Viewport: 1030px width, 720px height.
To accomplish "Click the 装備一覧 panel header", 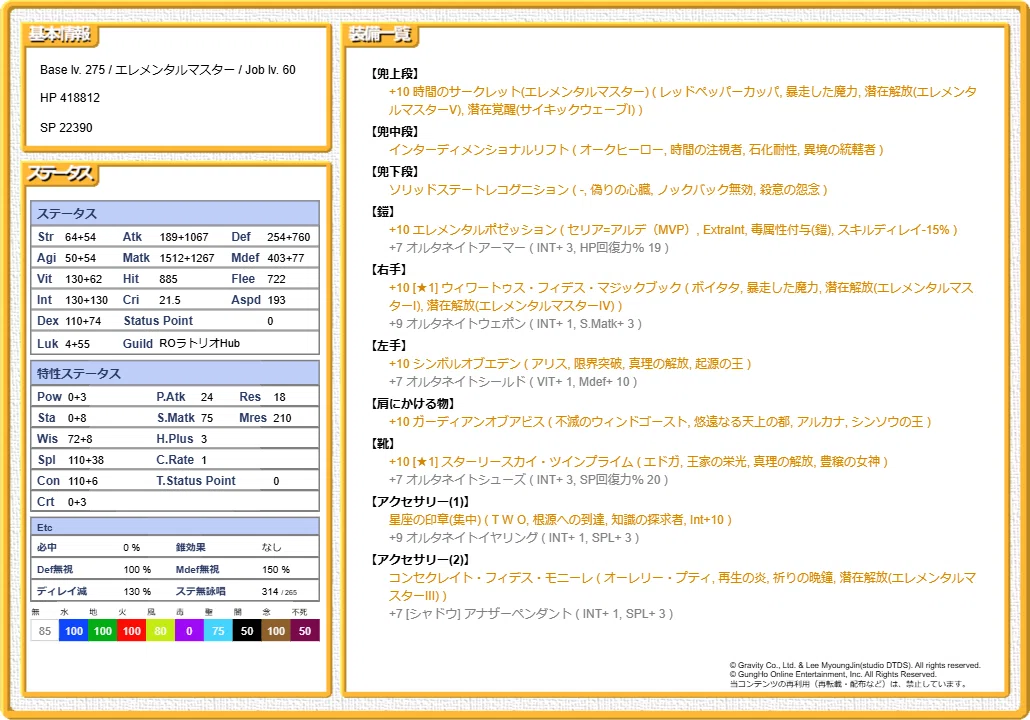I will (x=380, y=34).
